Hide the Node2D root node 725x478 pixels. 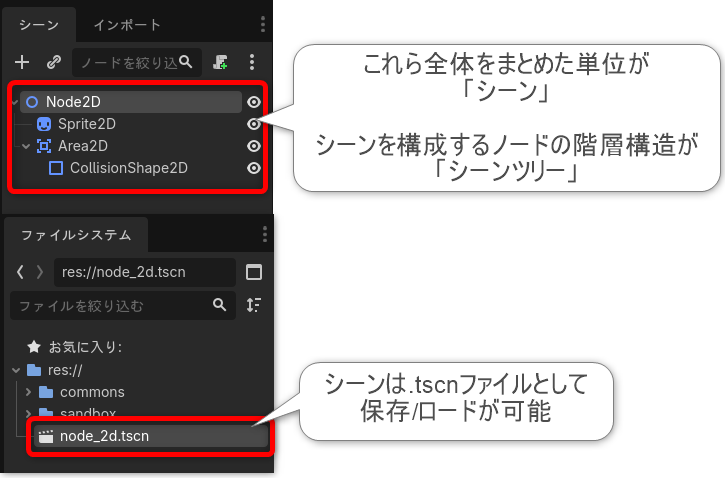(x=254, y=102)
